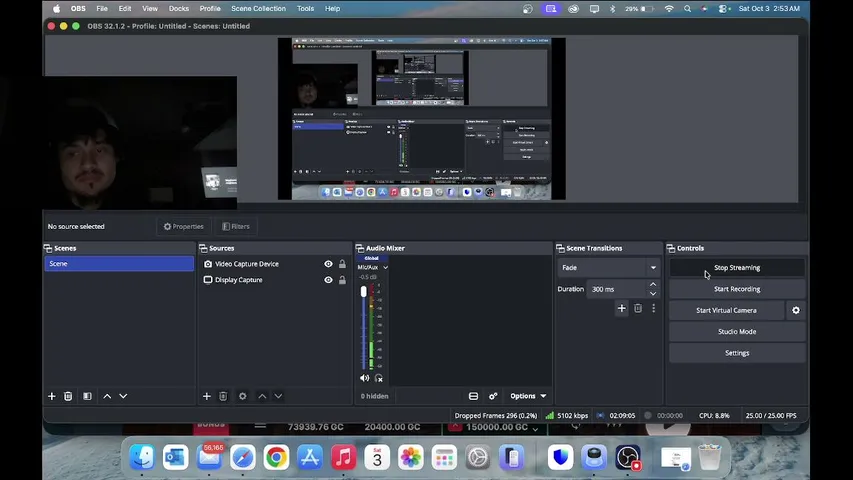The width and height of the screenshot is (853, 480).
Task: Open the View menu
Action: [x=150, y=9]
